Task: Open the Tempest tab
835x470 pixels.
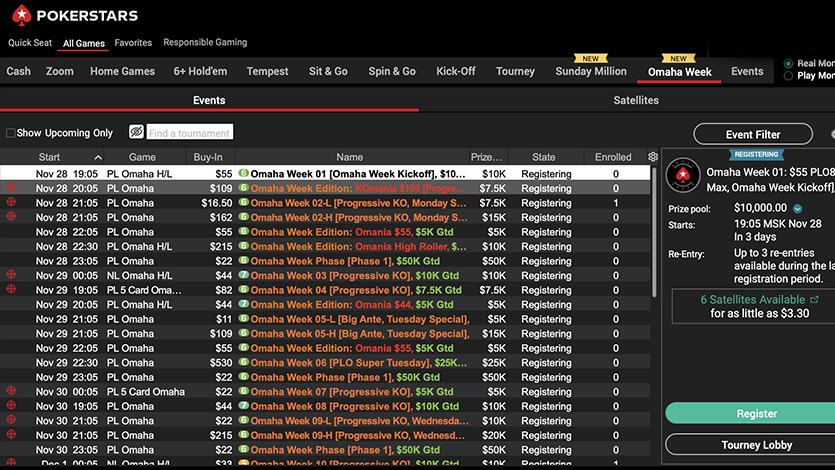Action: point(267,71)
